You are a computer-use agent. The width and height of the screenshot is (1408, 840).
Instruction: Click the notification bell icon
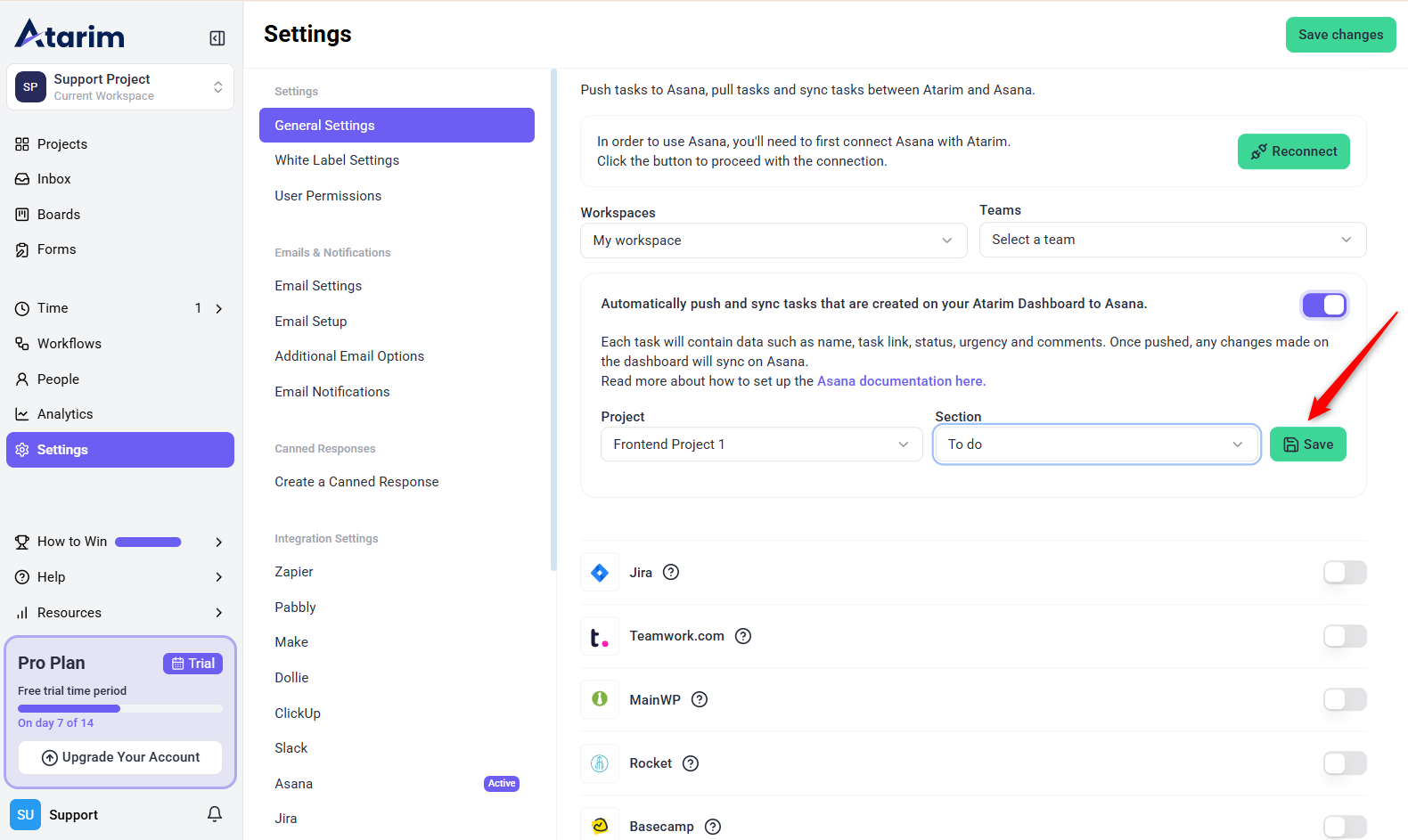pyautogui.click(x=215, y=814)
